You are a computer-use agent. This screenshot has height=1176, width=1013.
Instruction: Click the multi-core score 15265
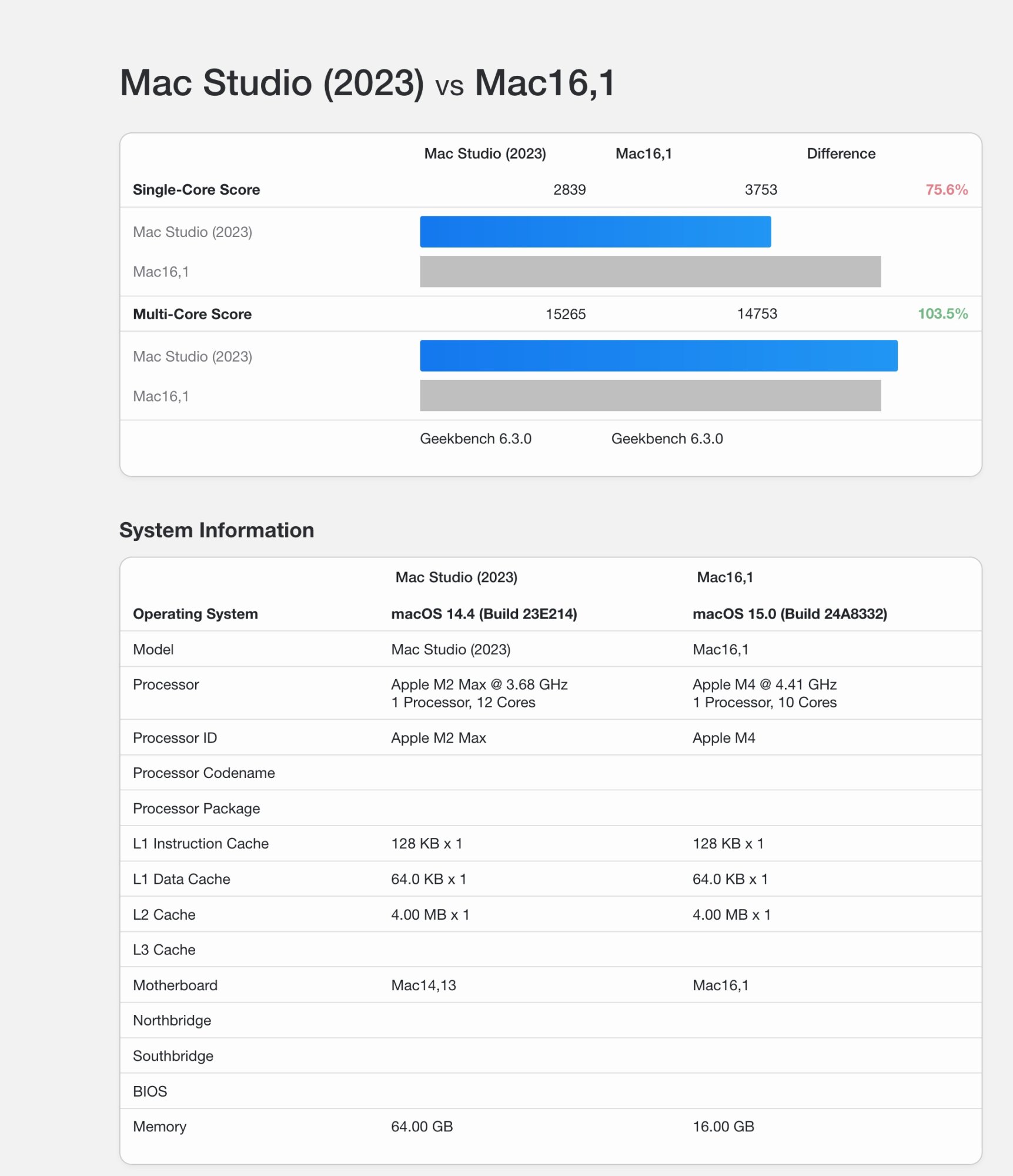point(565,314)
